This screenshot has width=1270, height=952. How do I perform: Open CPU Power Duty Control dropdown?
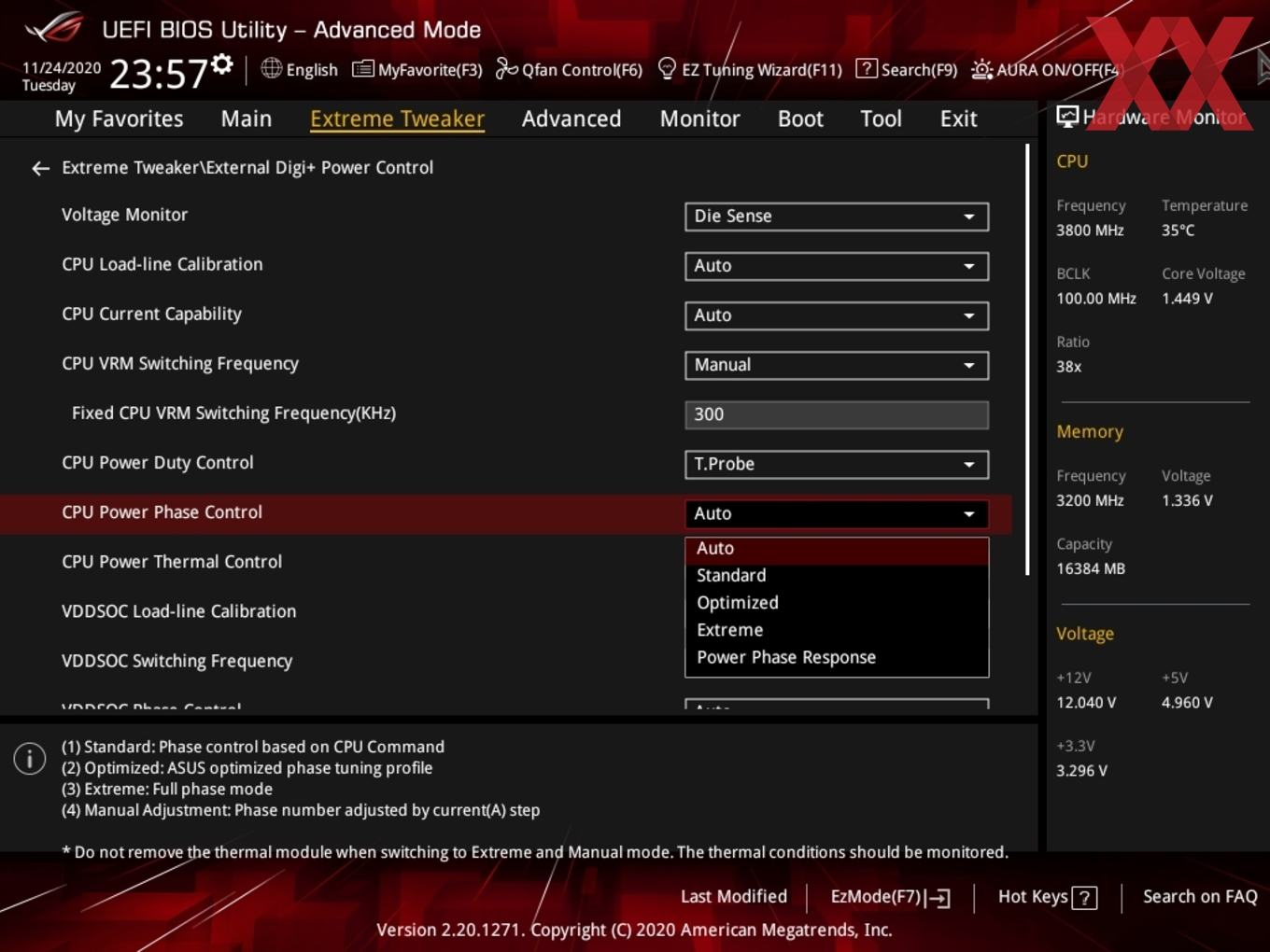click(x=837, y=464)
